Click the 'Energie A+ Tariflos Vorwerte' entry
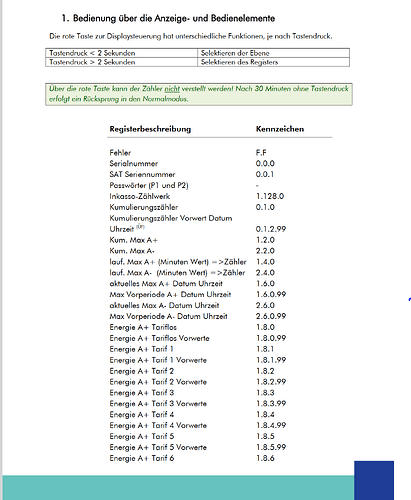This screenshot has width=411, height=500. (159, 338)
